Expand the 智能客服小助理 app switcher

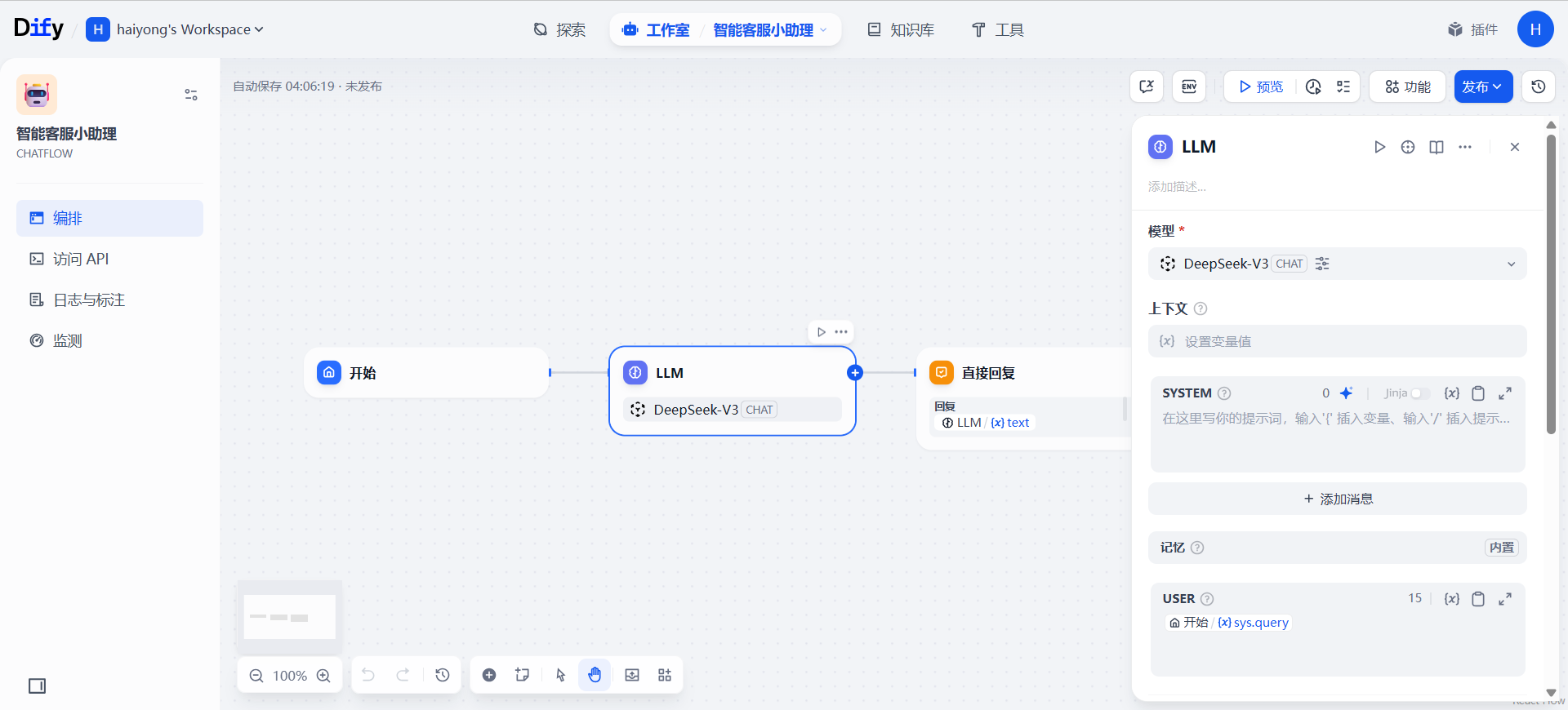point(770,30)
